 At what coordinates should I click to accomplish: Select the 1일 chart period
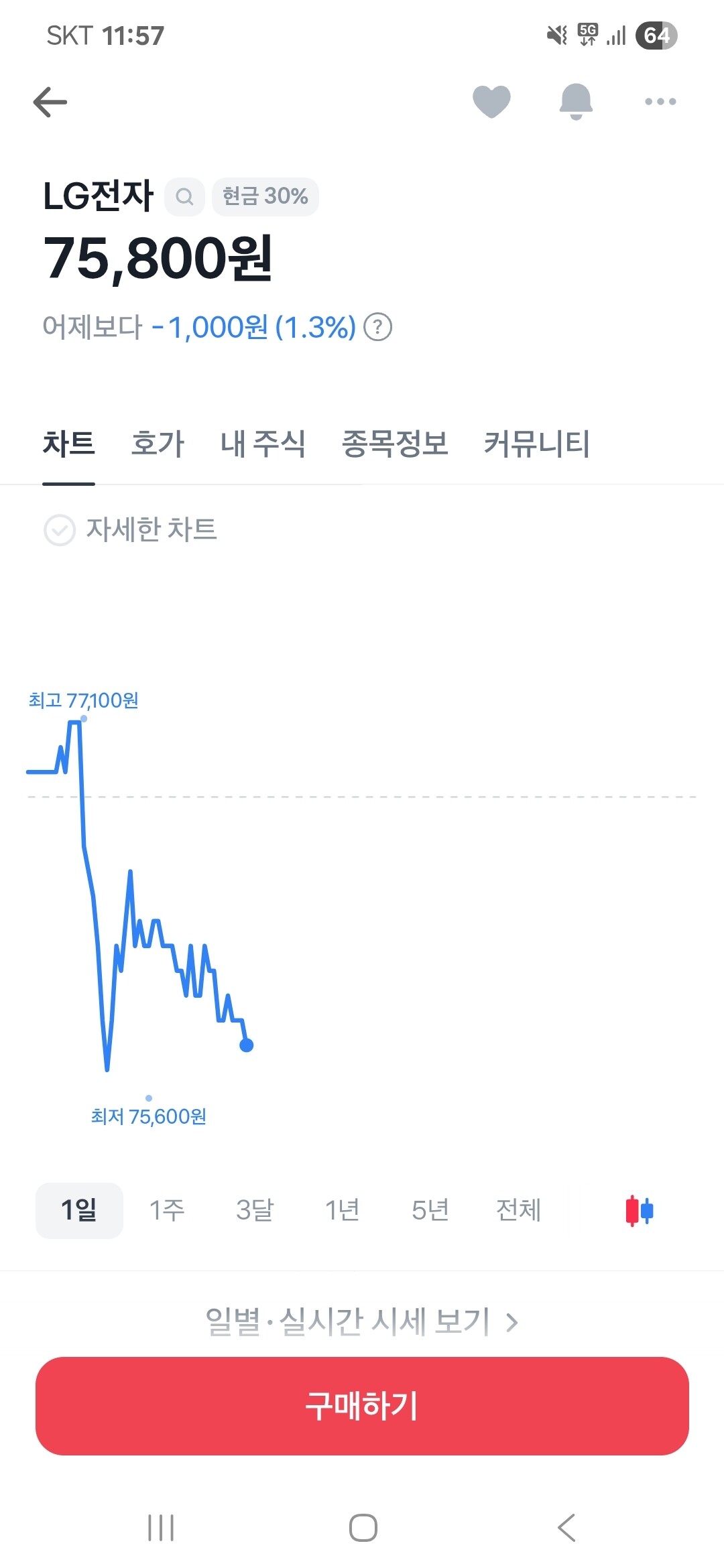click(79, 1210)
